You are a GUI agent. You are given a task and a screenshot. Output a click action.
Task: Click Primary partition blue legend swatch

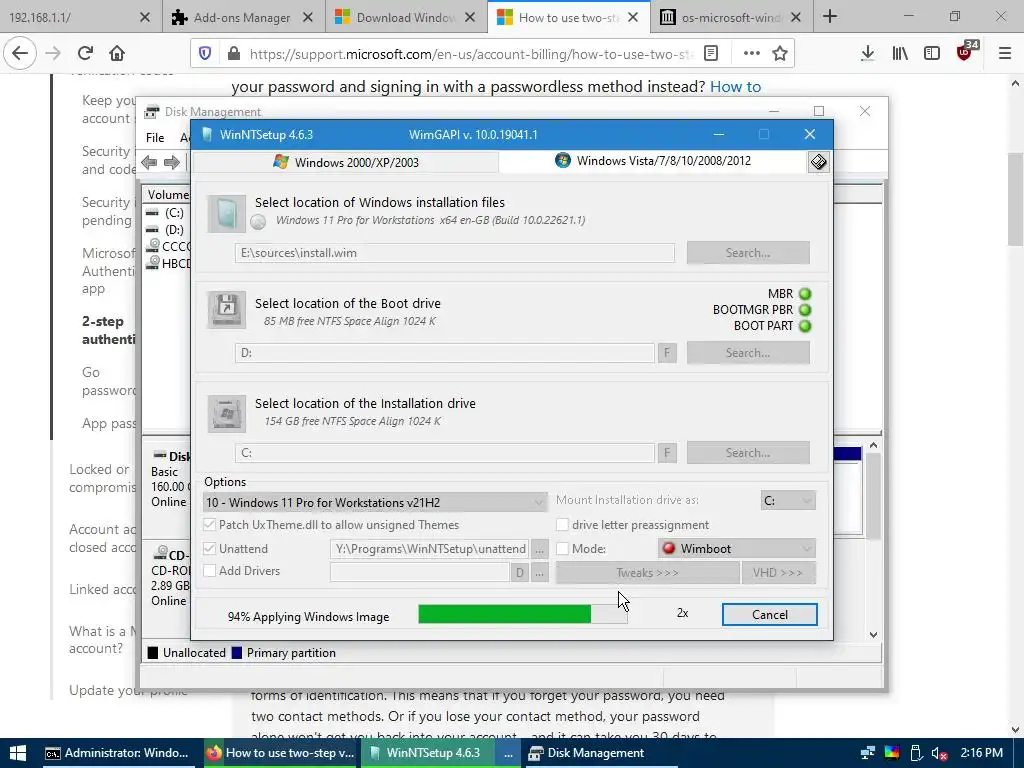[237, 652]
